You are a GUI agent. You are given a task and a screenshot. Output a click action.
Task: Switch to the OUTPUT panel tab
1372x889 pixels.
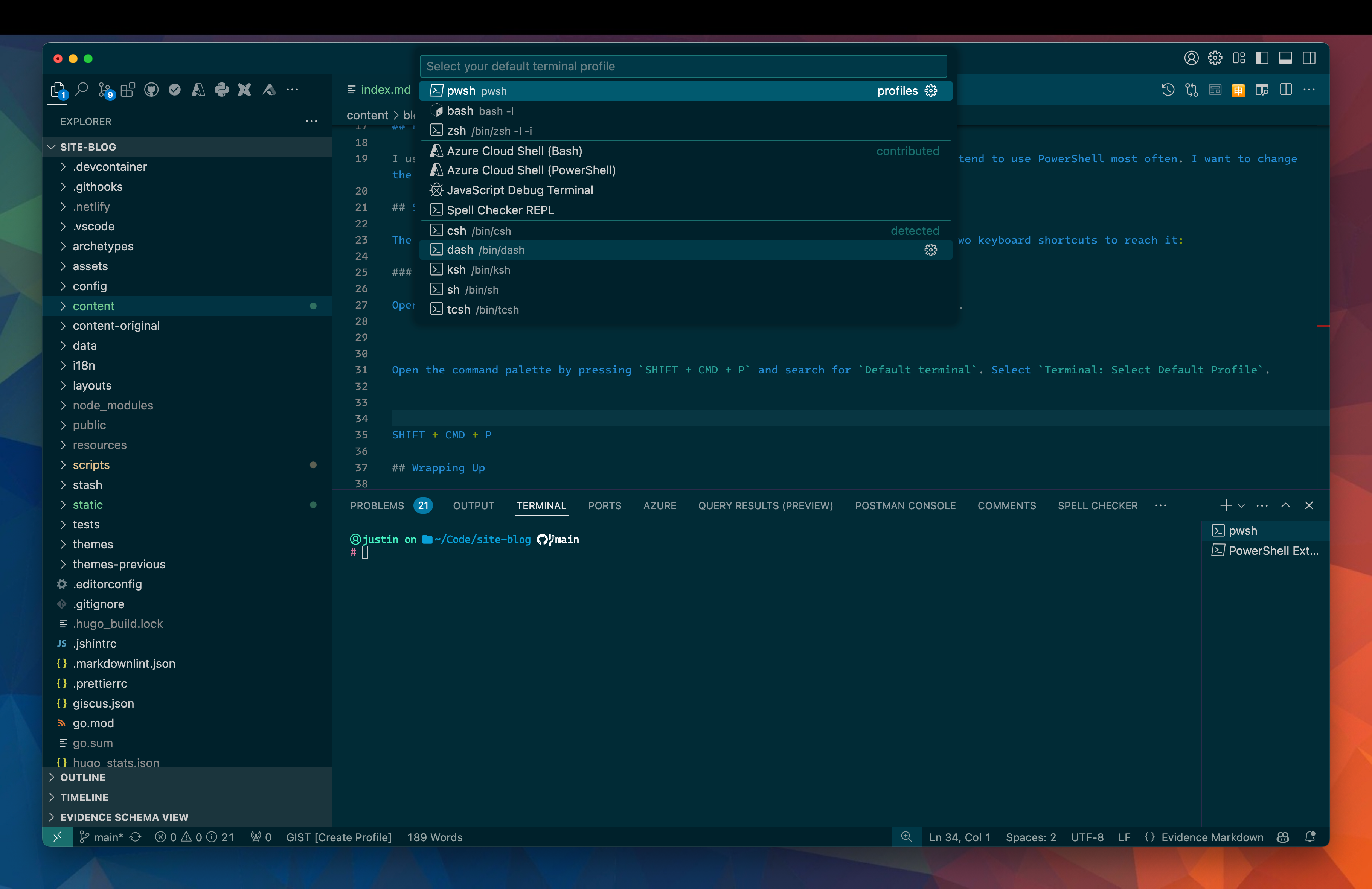coord(473,506)
